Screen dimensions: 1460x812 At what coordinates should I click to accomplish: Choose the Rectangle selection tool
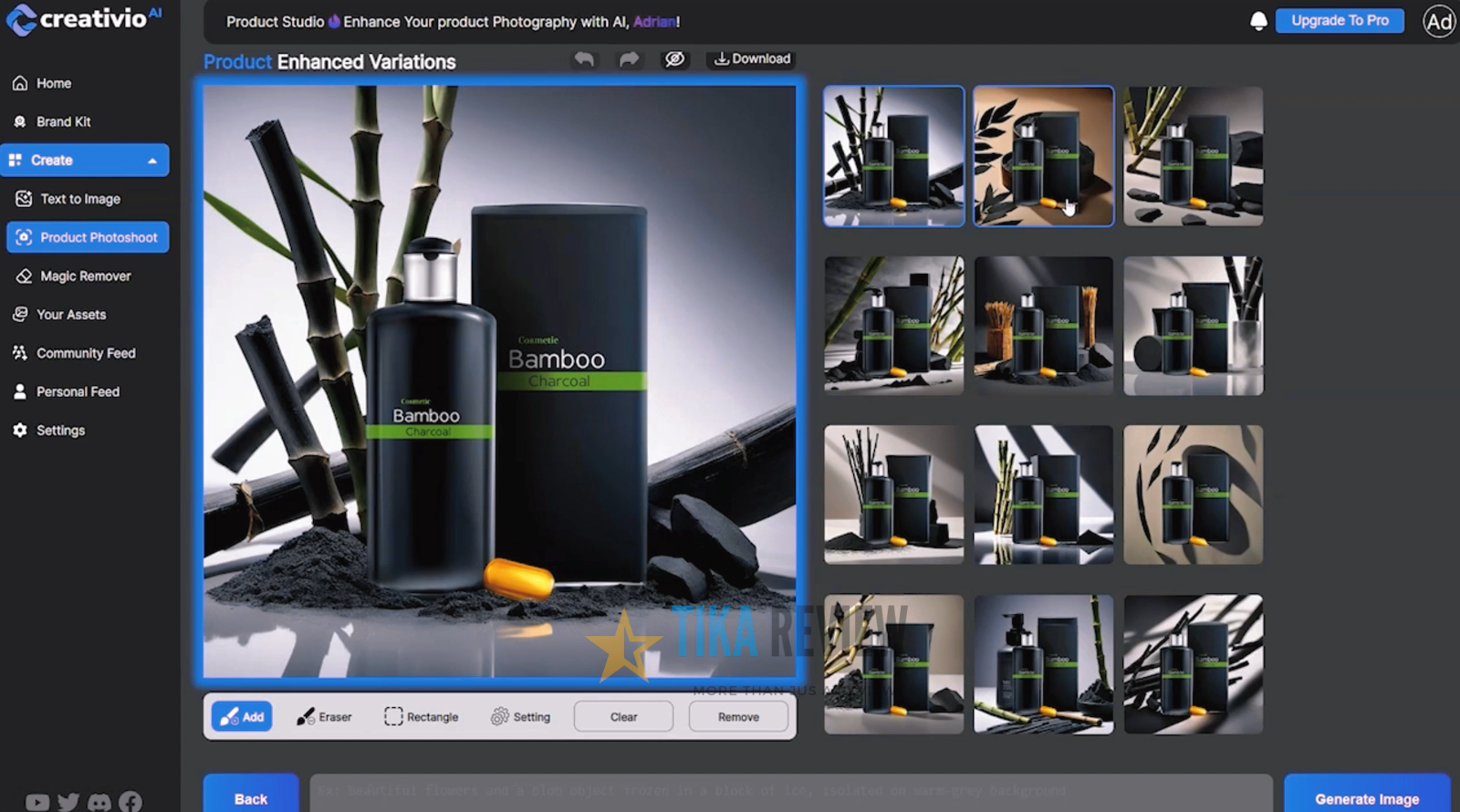(x=421, y=717)
